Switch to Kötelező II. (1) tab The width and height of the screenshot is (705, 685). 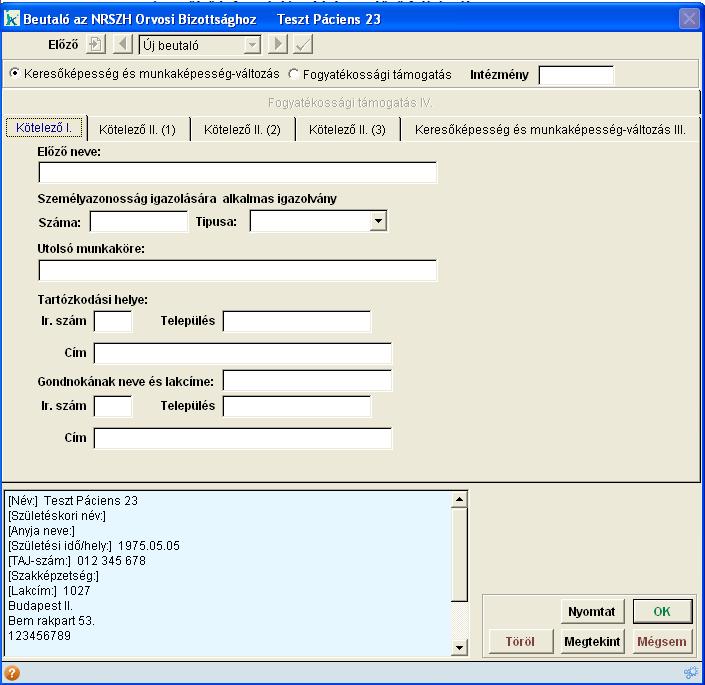click(x=138, y=129)
